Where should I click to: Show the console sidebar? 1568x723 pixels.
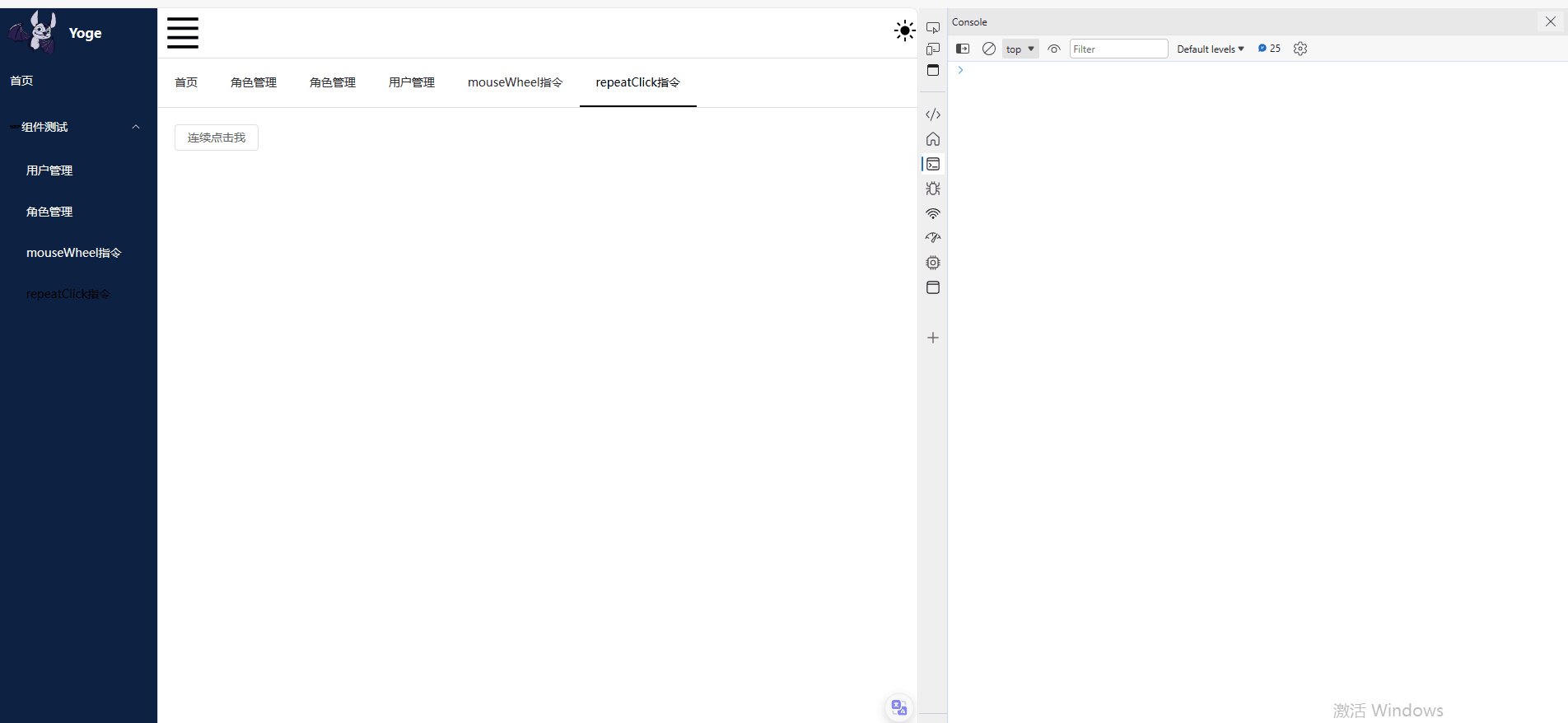(x=963, y=49)
